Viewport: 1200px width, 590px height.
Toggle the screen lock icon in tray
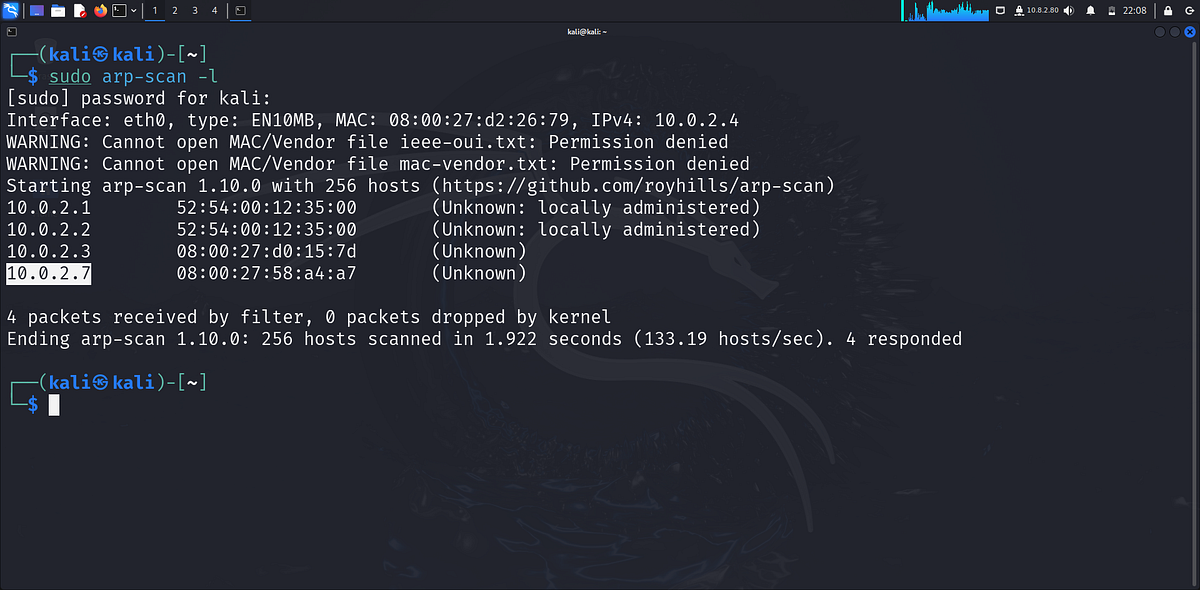1167,11
